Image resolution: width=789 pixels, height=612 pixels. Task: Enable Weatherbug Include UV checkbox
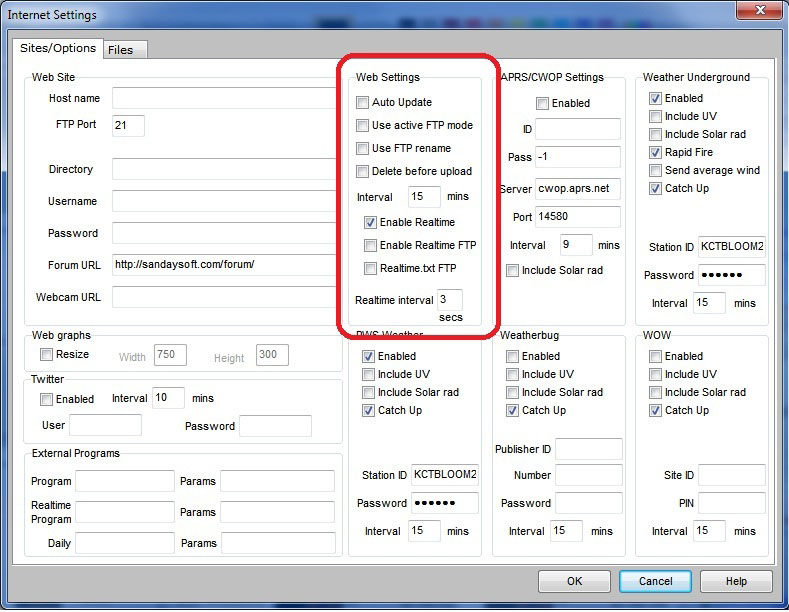[x=512, y=375]
